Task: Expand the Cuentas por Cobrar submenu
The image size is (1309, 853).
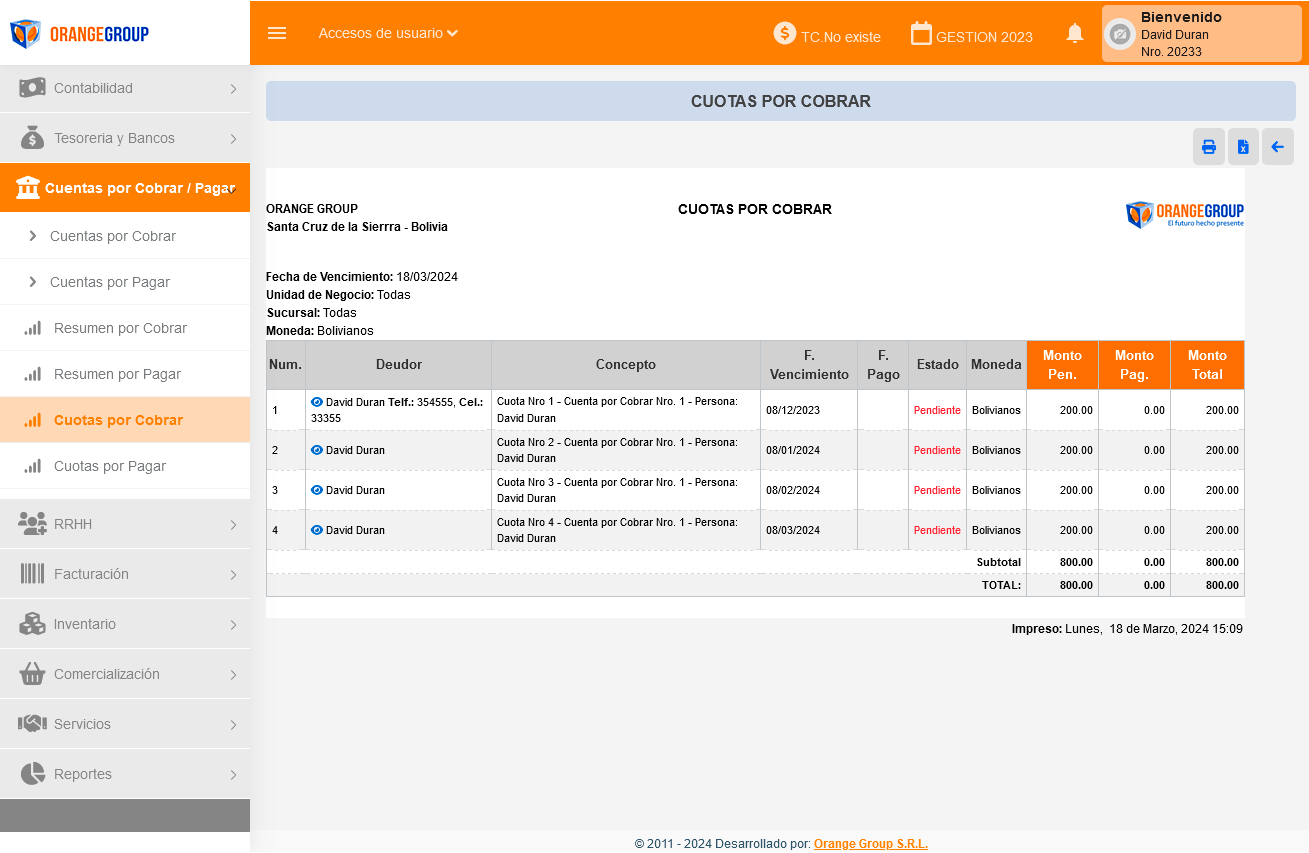Action: [x=112, y=236]
